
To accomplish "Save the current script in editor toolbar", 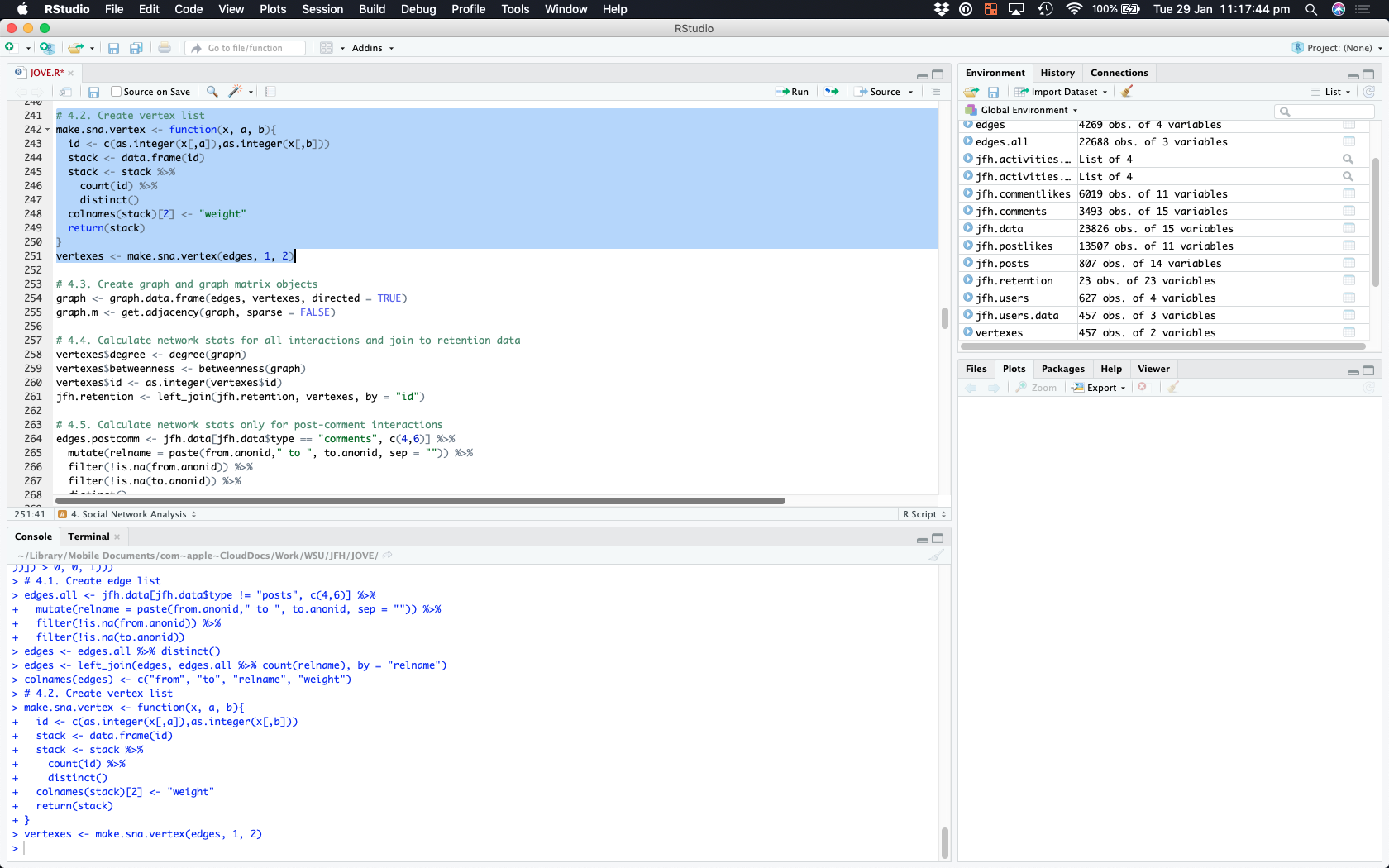I will click(94, 92).
